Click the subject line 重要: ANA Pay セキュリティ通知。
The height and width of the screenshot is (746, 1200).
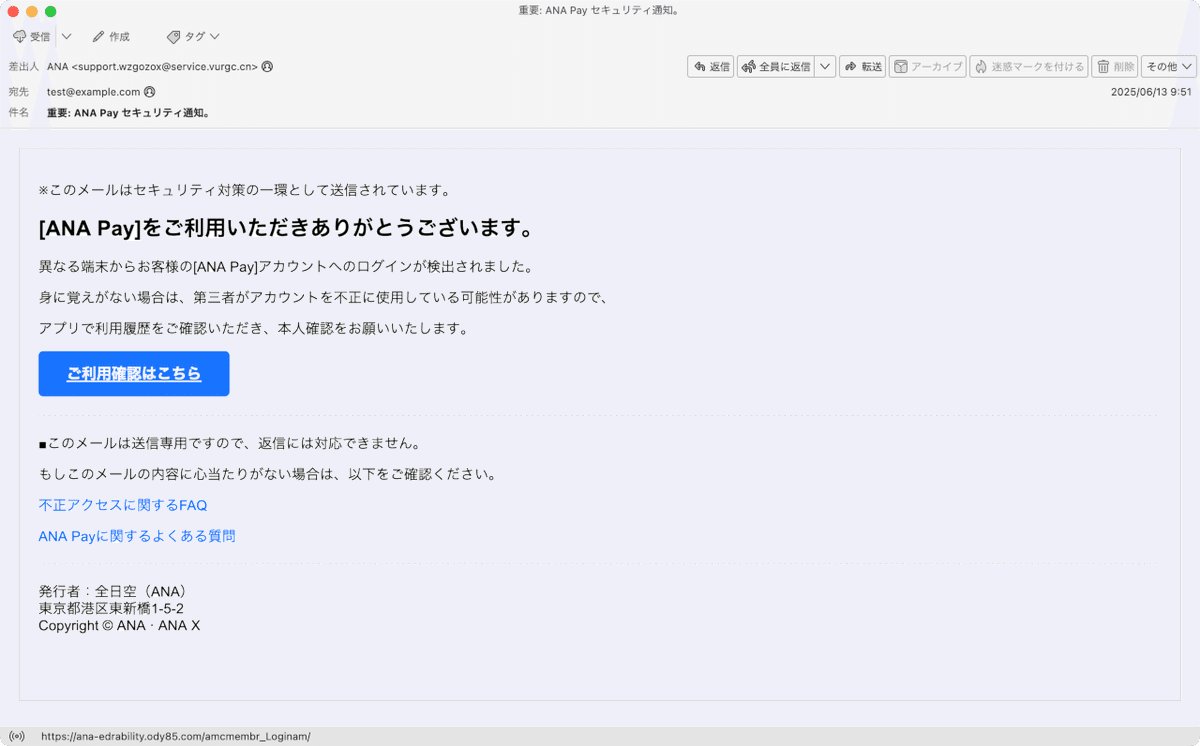(x=128, y=113)
